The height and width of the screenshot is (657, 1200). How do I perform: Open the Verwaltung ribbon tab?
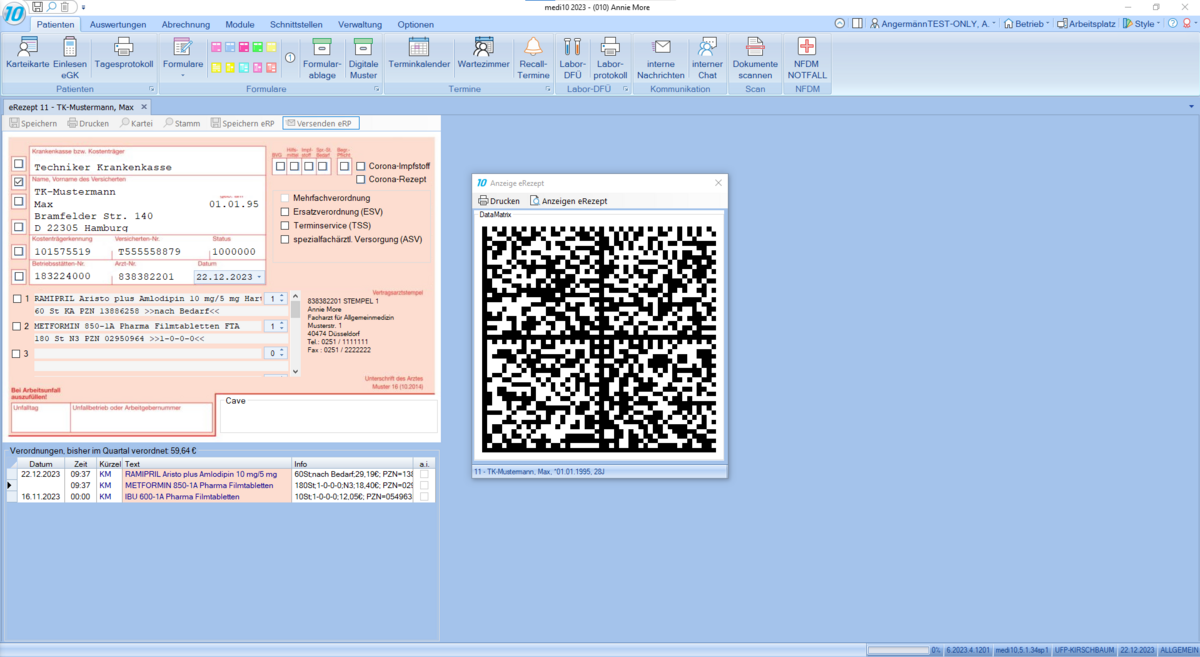(360, 24)
